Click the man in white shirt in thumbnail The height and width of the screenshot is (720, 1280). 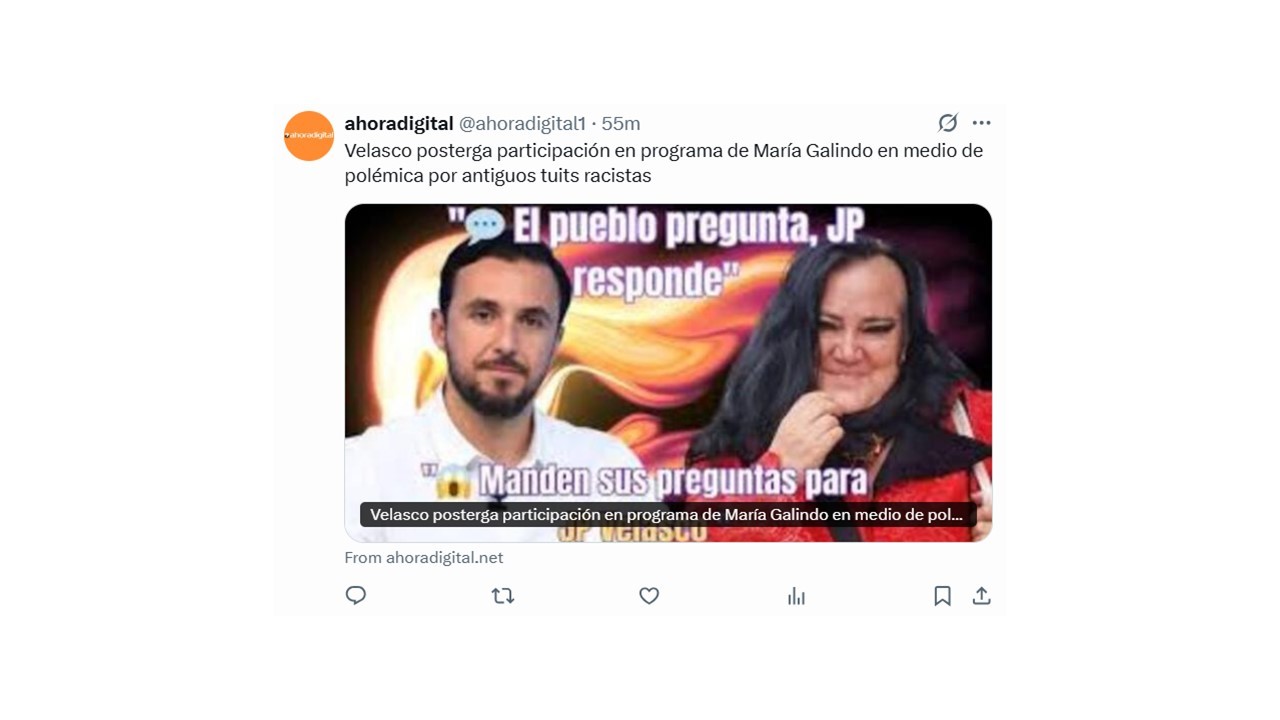(x=490, y=380)
